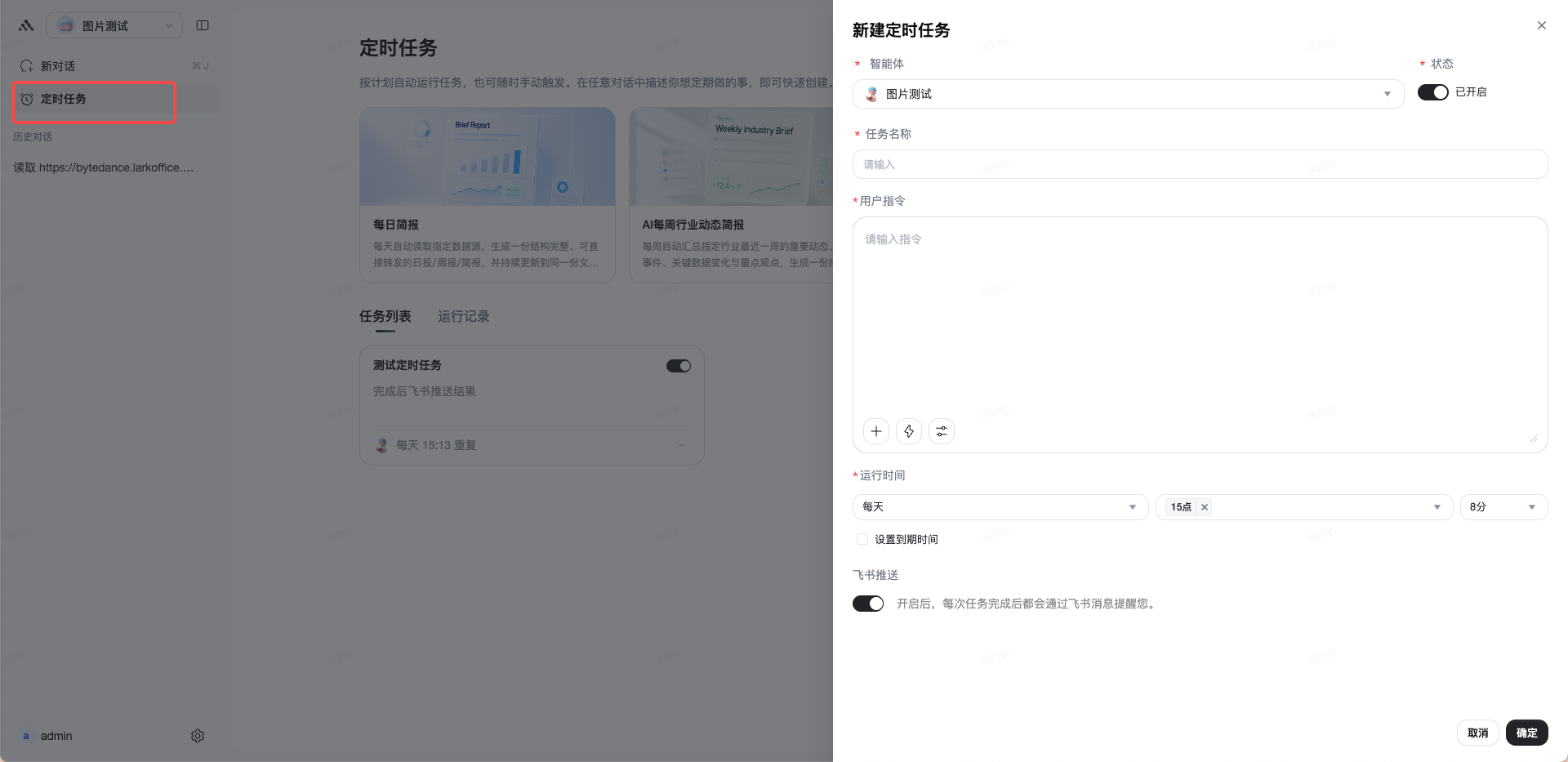Screen dimensions: 1568x762
Task: Switch to the 任务列表 tab
Action: click(385, 316)
